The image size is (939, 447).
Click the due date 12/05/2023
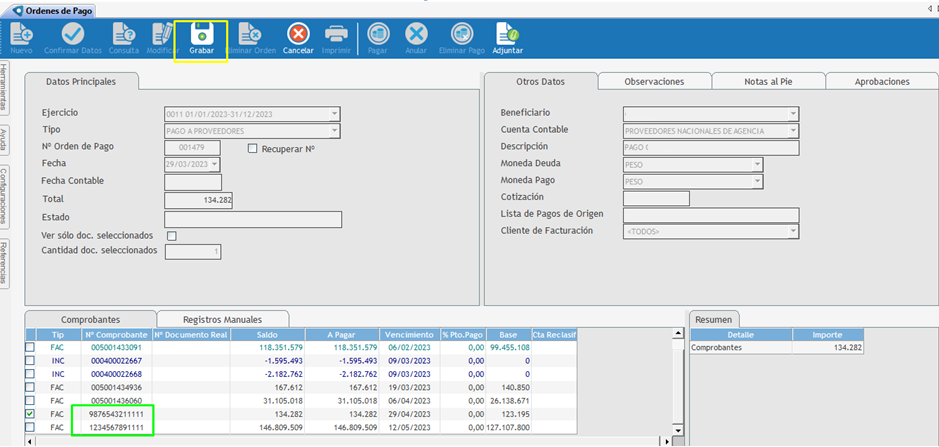point(409,428)
